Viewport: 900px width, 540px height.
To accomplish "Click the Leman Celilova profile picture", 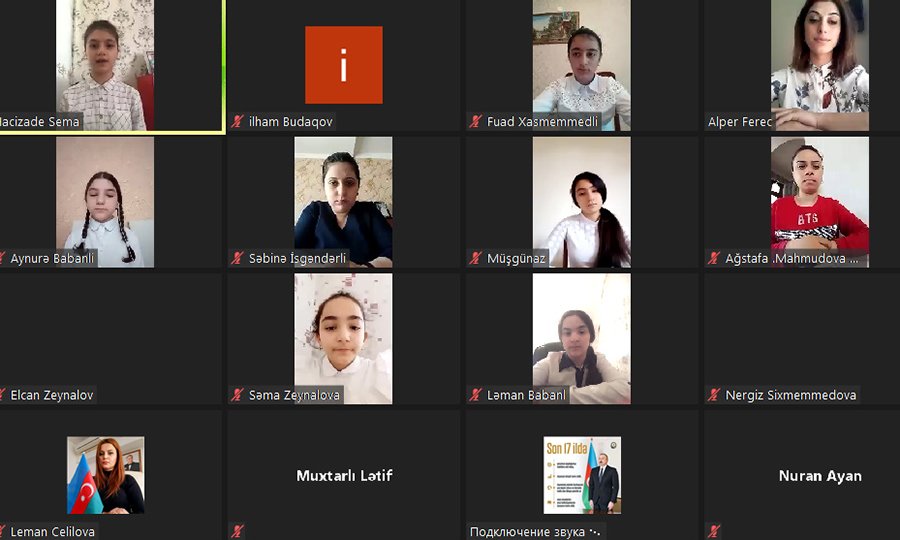I will (106, 475).
